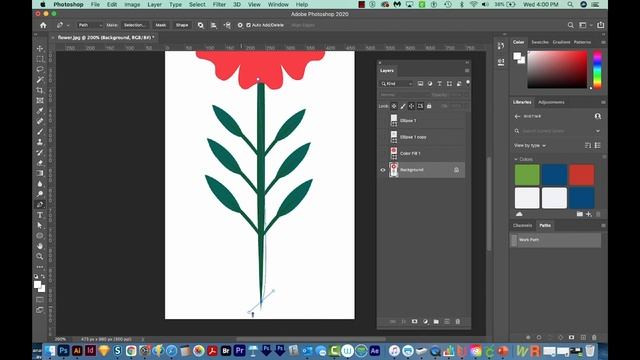Image resolution: width=640 pixels, height=360 pixels.
Task: Select the Magic Wand tool
Action: coord(40,80)
